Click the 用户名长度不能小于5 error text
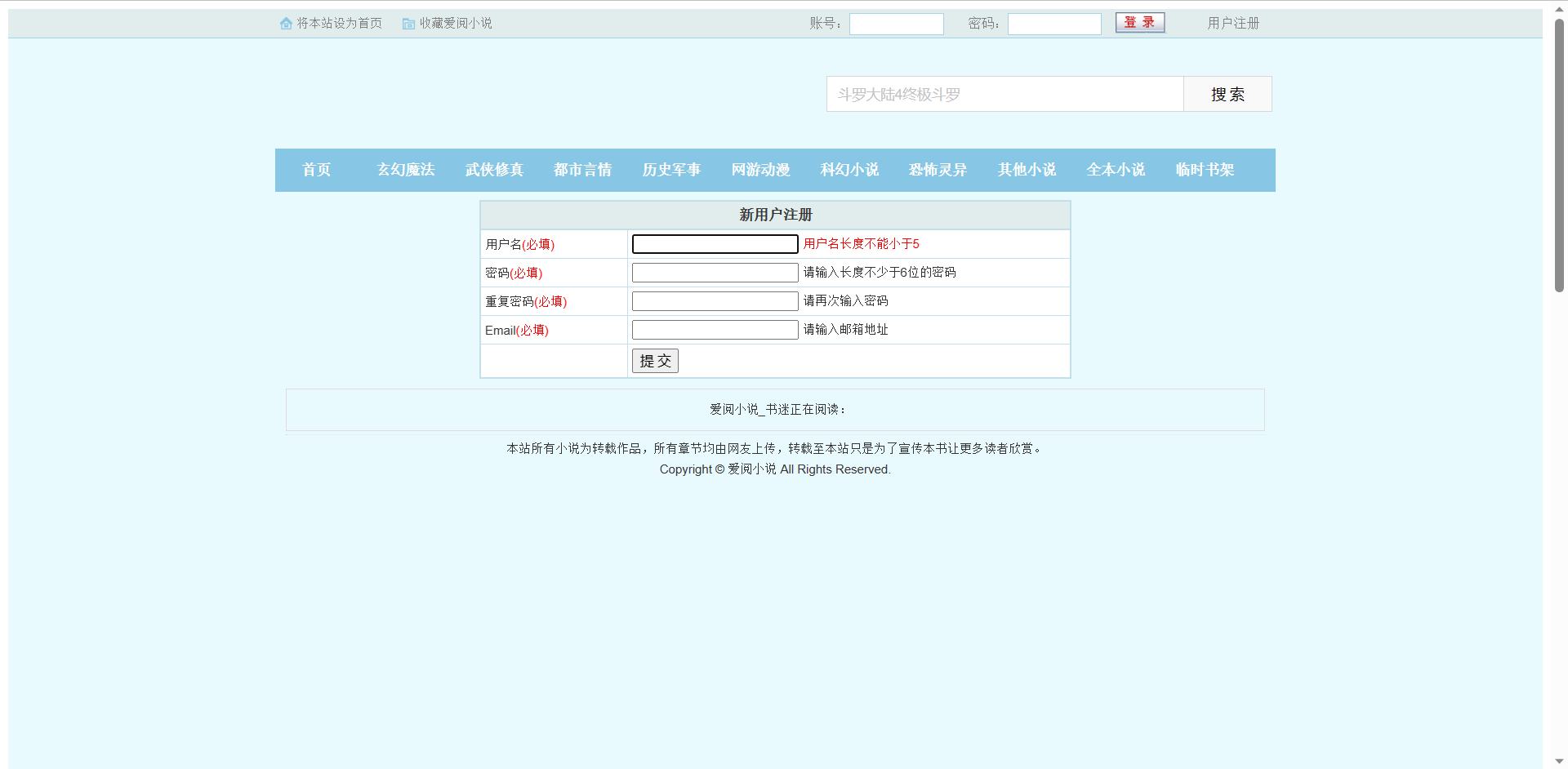 pyautogui.click(x=862, y=244)
